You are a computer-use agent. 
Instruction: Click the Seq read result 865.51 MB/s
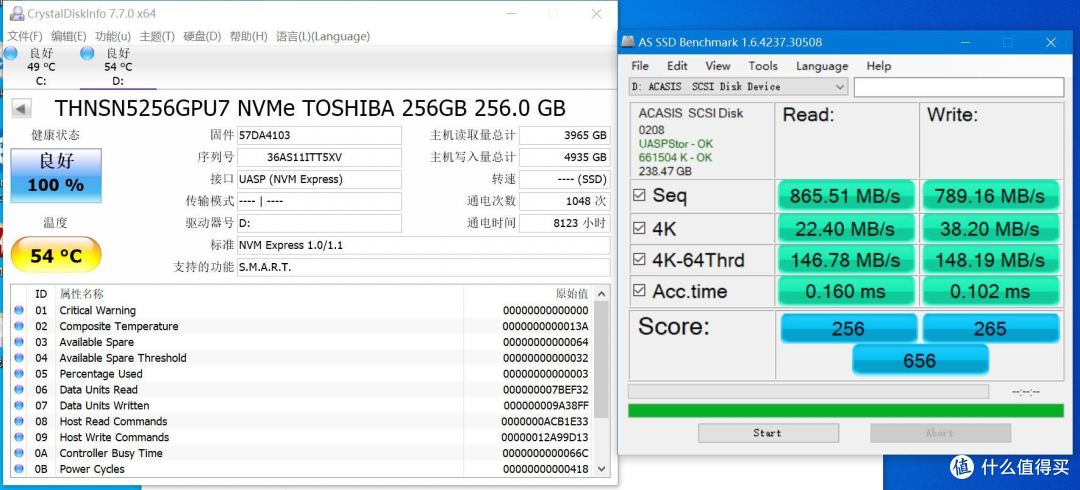[x=846, y=196]
